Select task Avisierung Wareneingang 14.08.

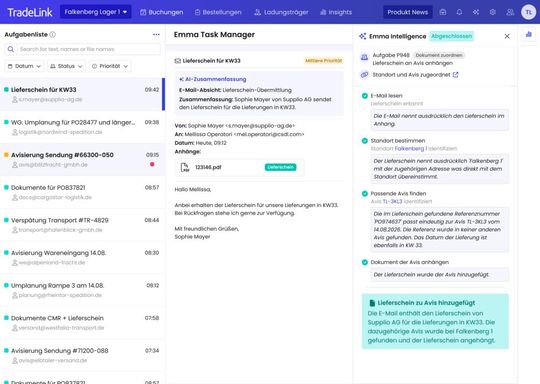82,257
